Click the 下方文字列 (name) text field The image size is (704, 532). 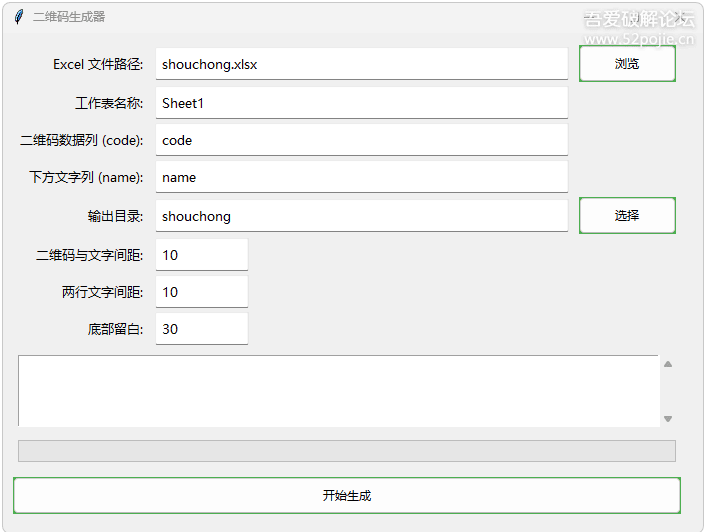(361, 177)
